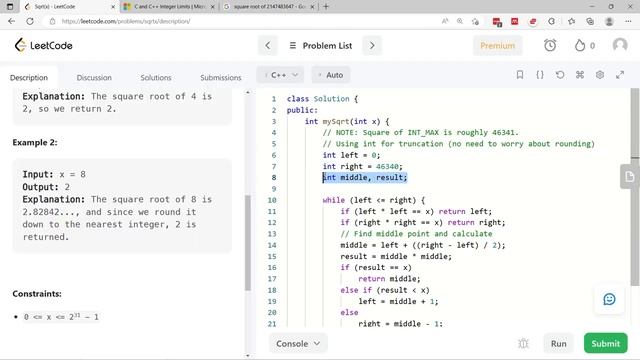Expand the Console dropdown
The image size is (640, 360).
[298, 344]
